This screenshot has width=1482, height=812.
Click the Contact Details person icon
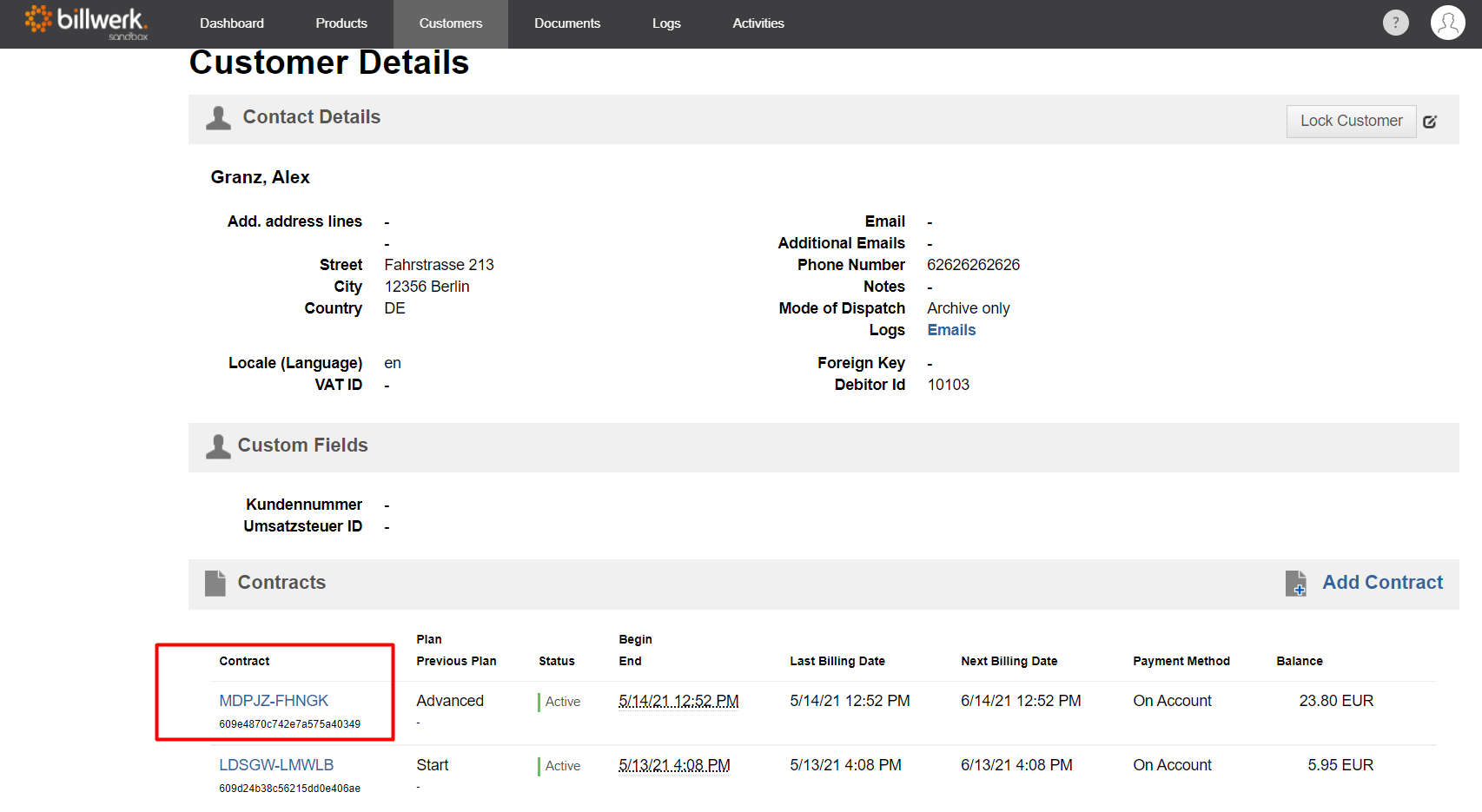pyautogui.click(x=218, y=118)
